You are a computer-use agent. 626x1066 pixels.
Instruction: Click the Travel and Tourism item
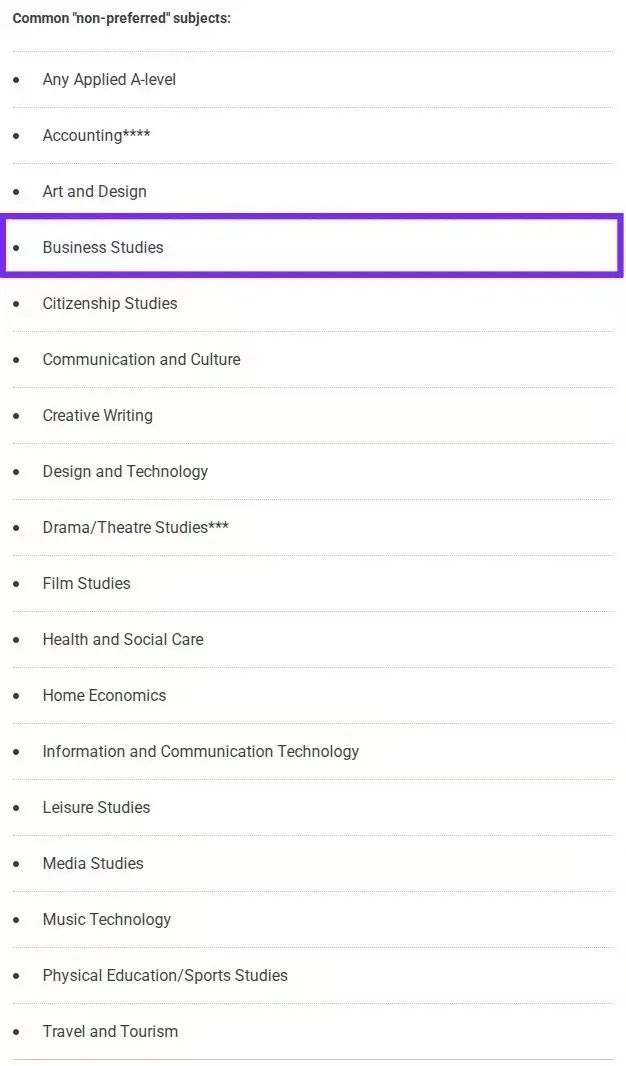[110, 1031]
